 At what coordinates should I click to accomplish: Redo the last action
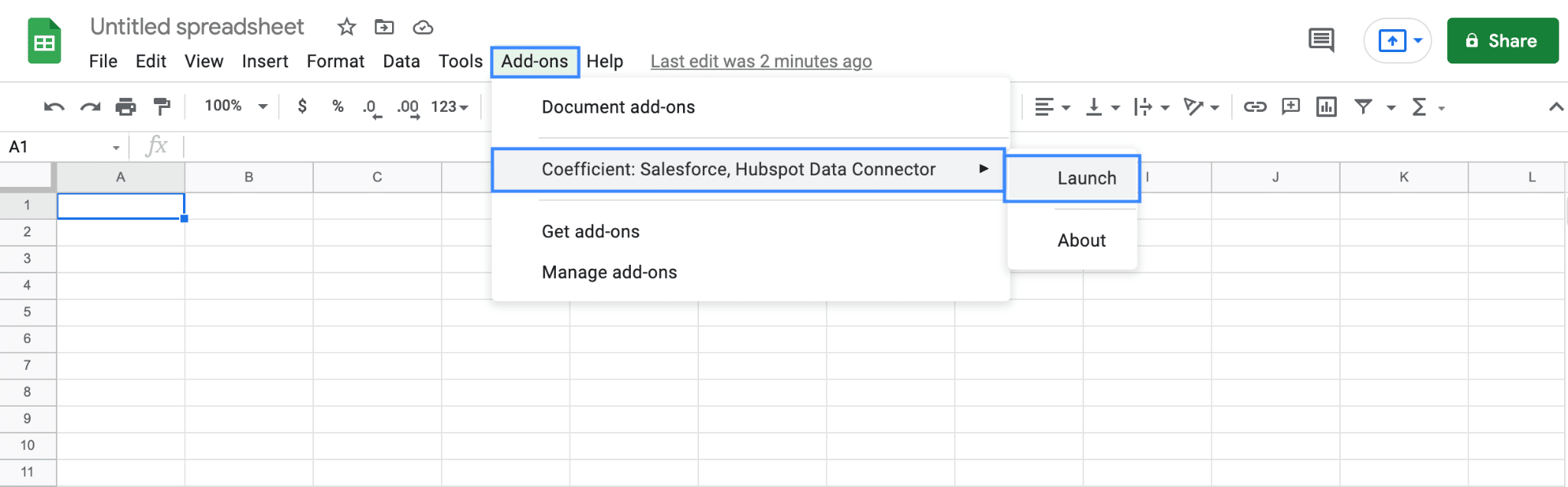[x=90, y=106]
